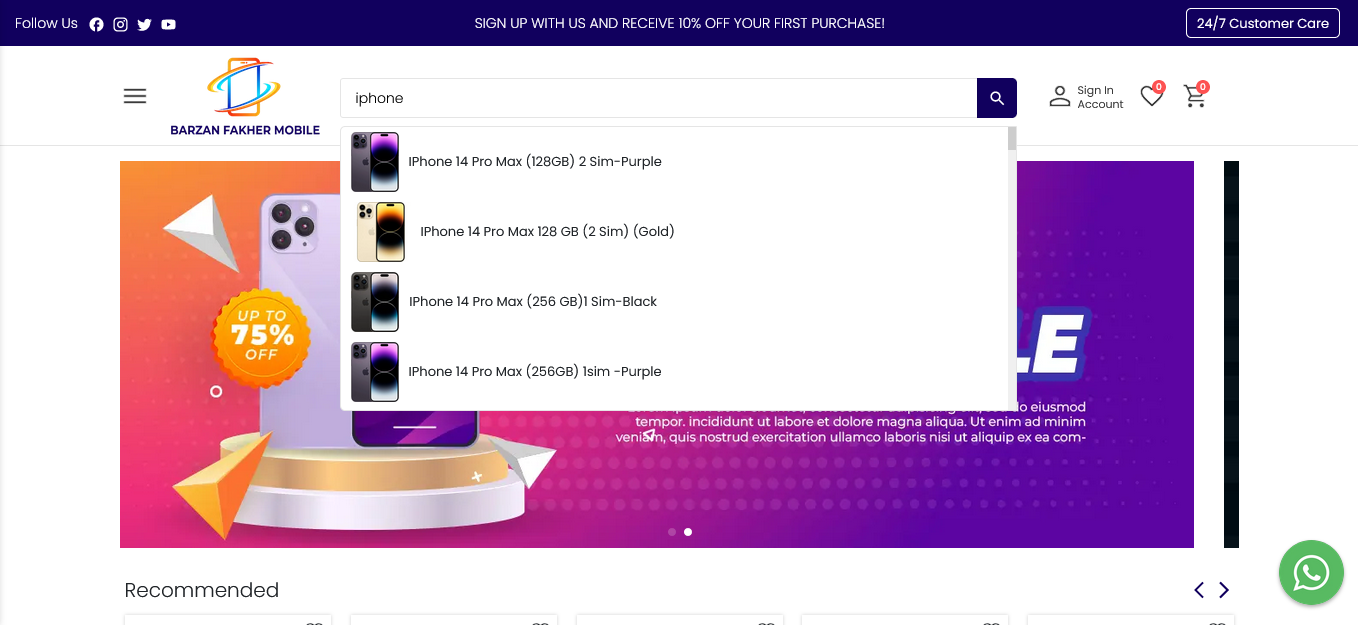Open the Instagram profile icon
The image size is (1358, 625).
click(x=120, y=24)
